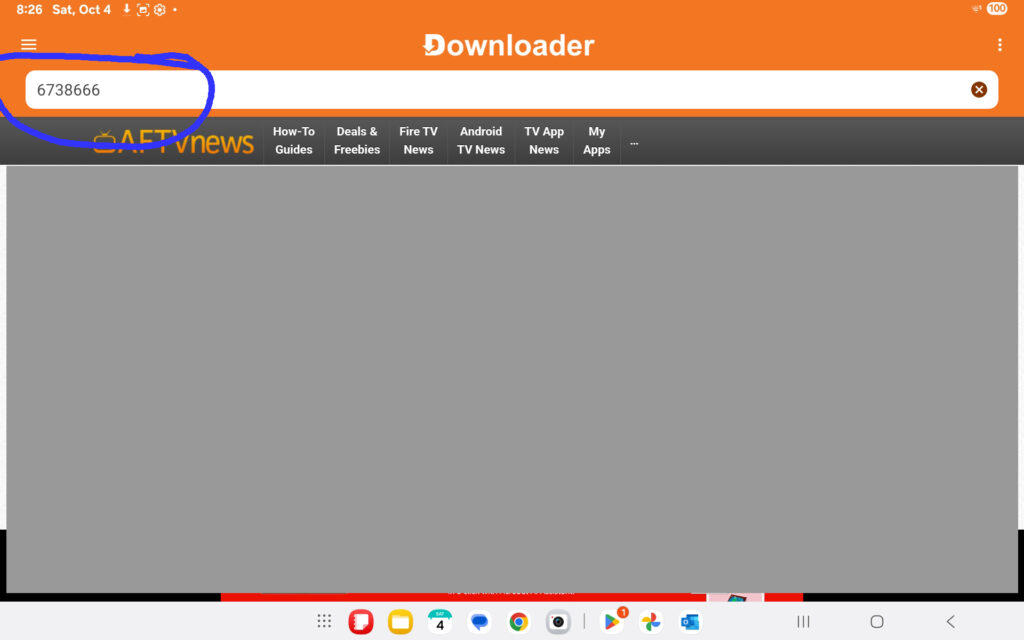The height and width of the screenshot is (640, 1024).
Task: Open the Calendar app in the taskbar
Action: point(440,622)
